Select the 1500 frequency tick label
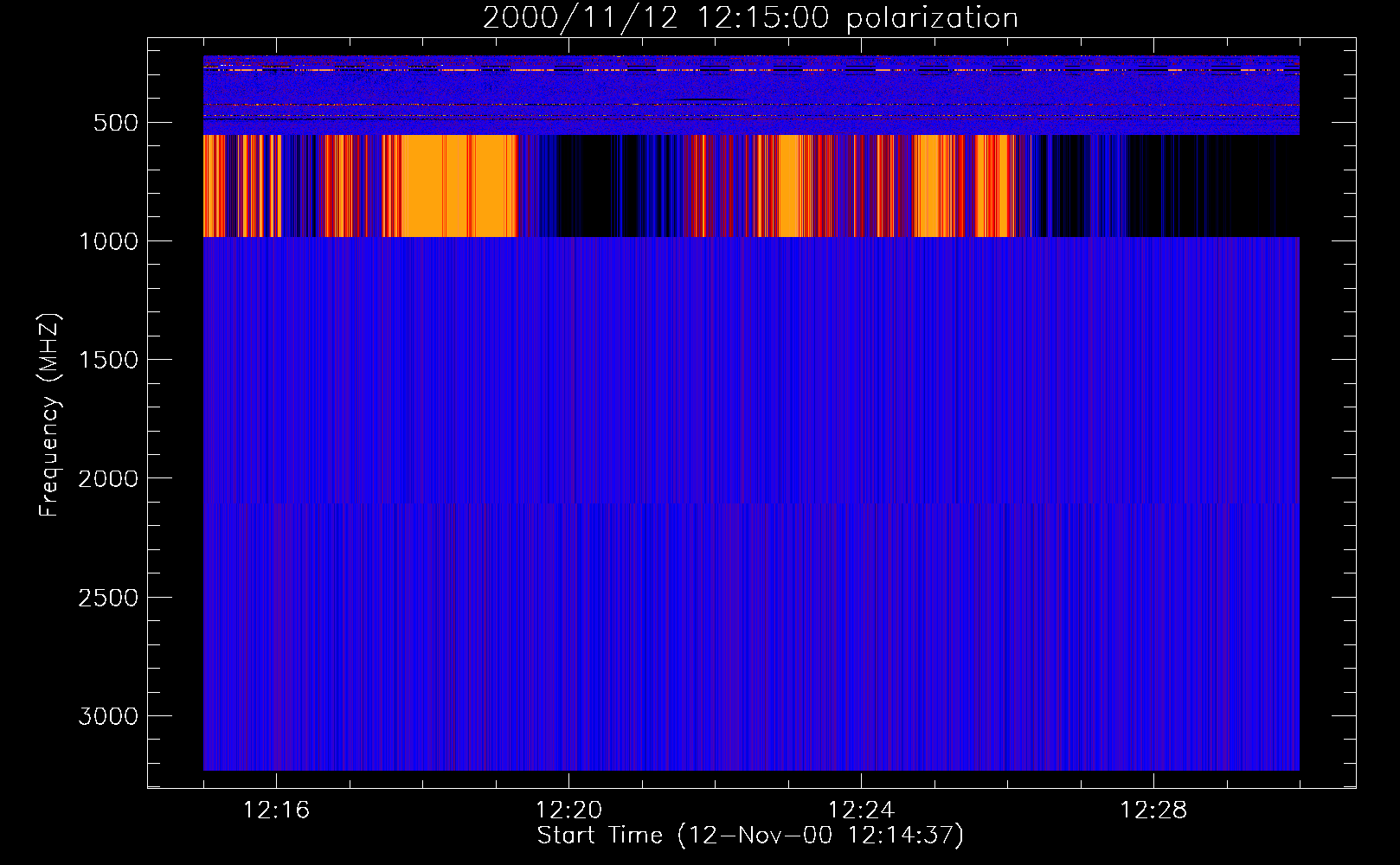This screenshot has width=1400, height=865. [108, 361]
